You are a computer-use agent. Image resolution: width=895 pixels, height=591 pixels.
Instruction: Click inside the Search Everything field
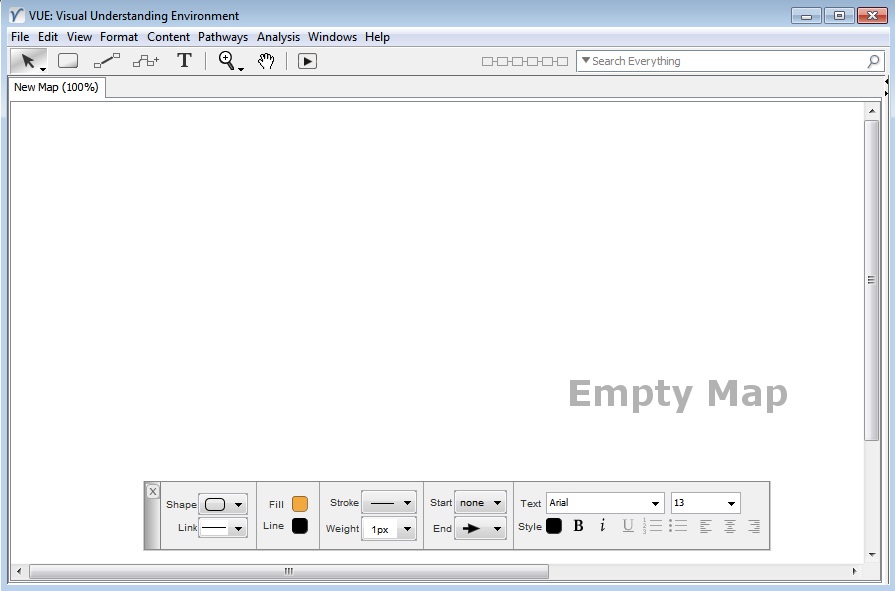coord(720,61)
